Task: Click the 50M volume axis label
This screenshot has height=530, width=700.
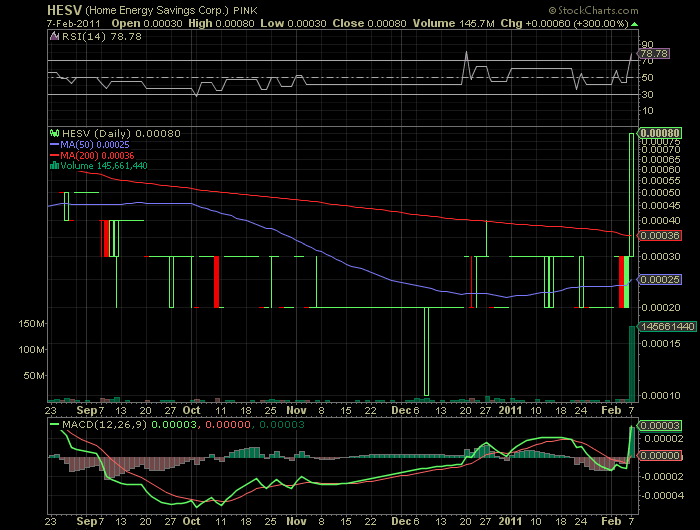Action: coord(33,375)
